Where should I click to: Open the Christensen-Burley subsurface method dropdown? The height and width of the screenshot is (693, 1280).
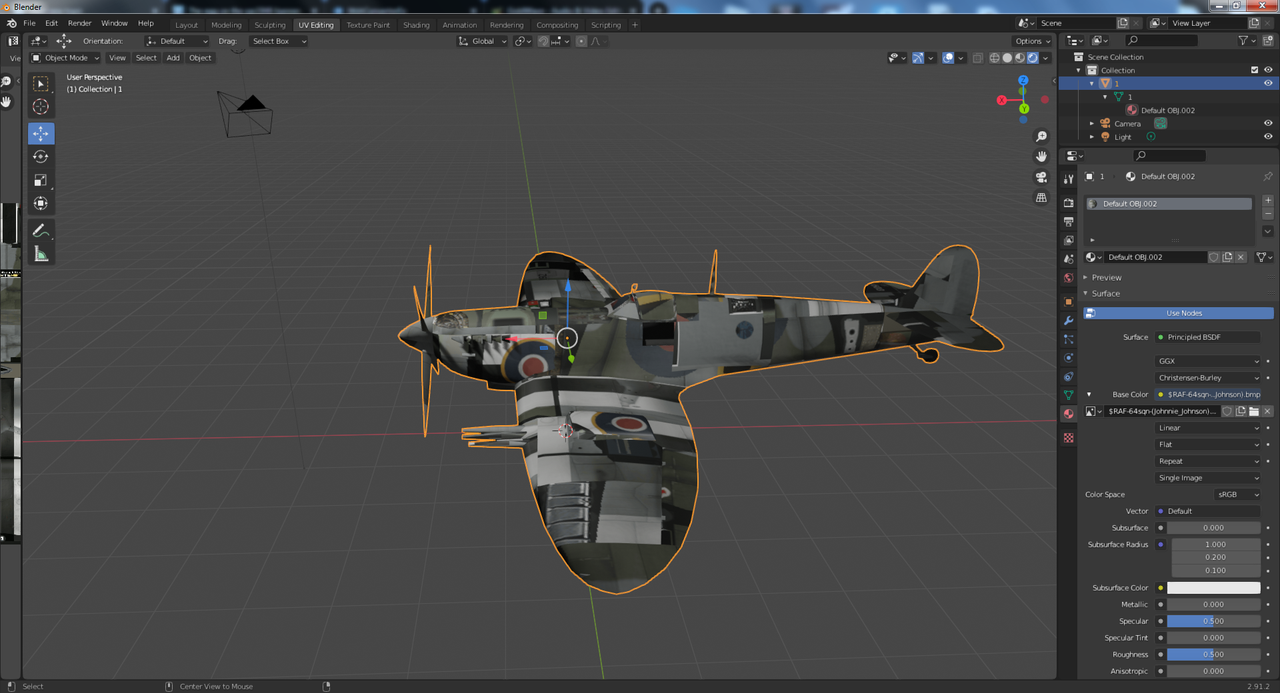(x=1208, y=378)
